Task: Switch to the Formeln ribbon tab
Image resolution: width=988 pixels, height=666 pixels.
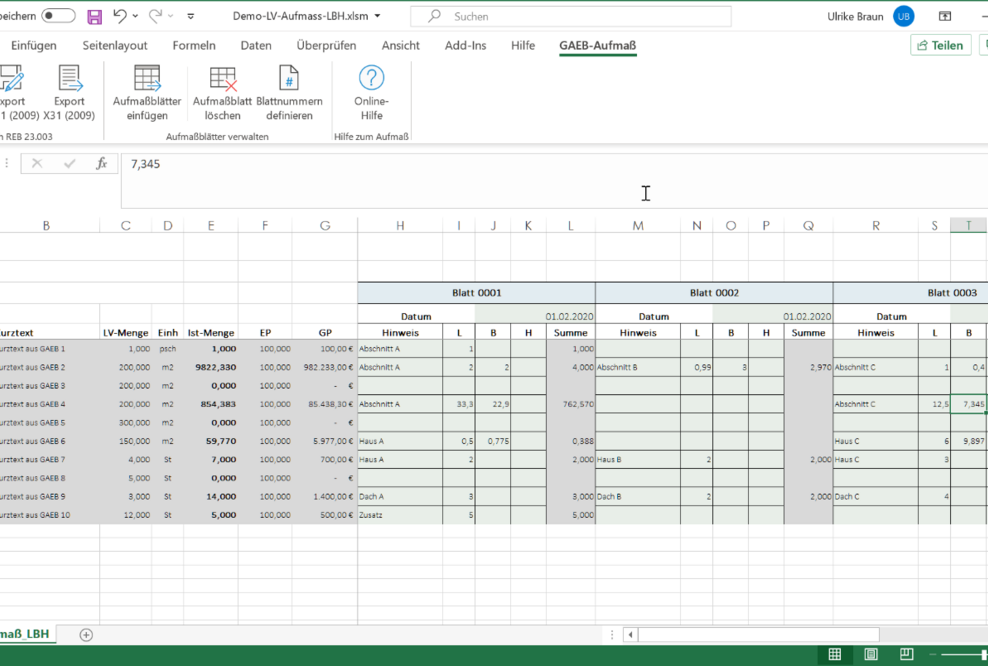Action: pos(194,45)
